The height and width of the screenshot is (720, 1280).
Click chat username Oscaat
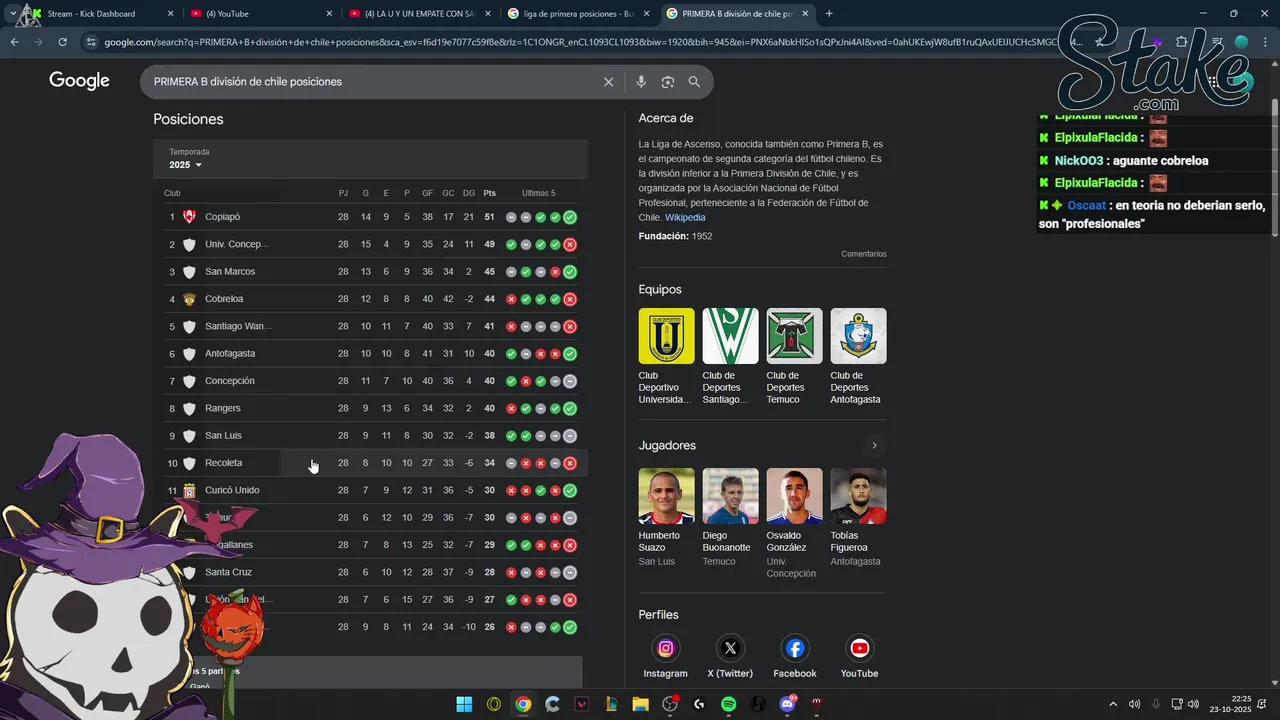(1086, 205)
